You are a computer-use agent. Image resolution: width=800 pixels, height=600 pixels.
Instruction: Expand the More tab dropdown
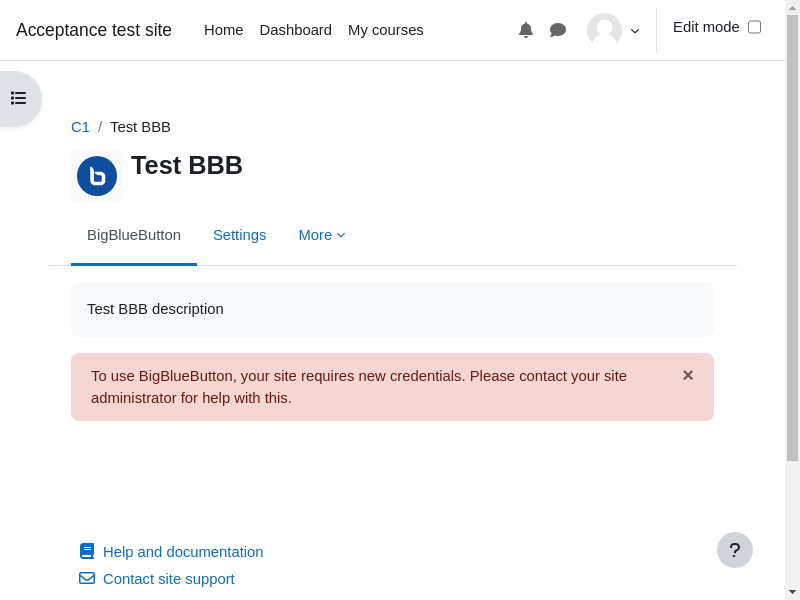point(322,235)
